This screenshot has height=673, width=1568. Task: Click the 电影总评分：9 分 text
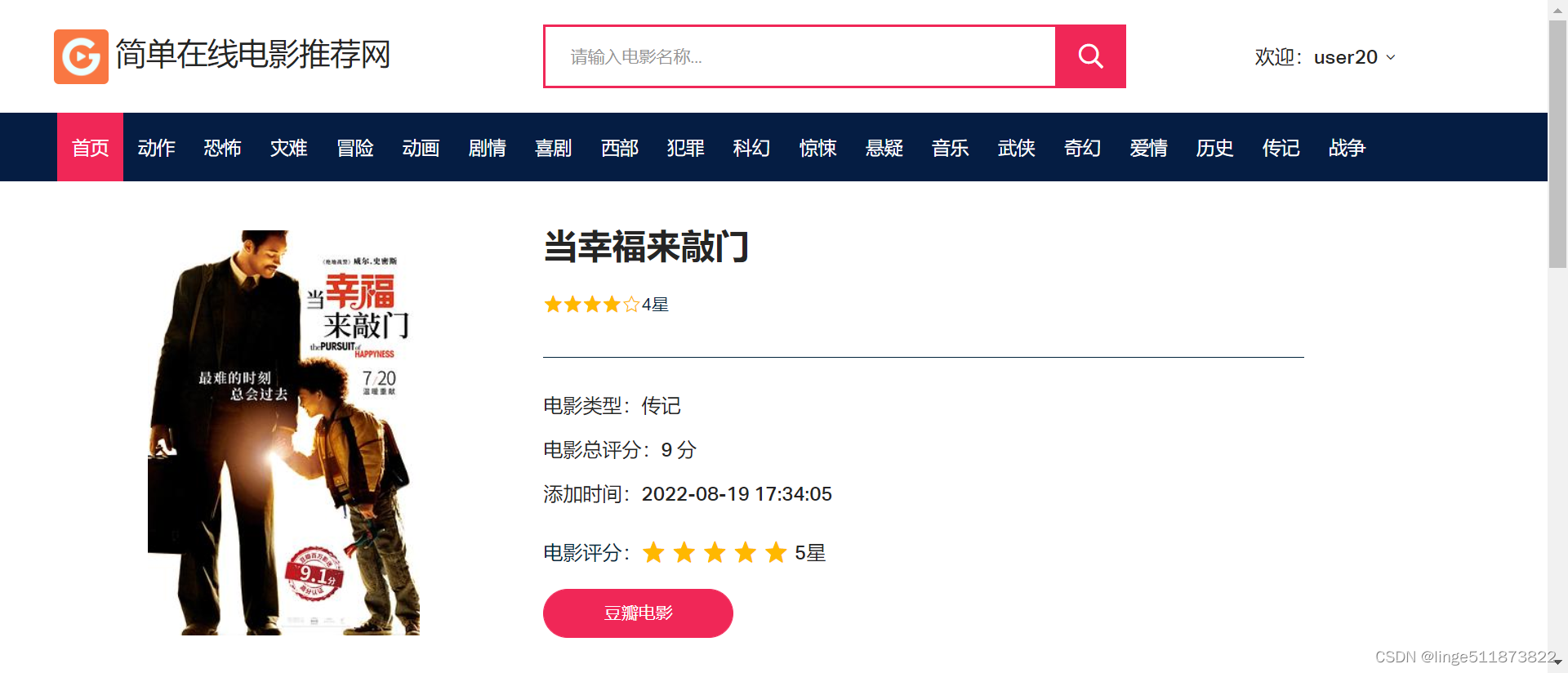(620, 450)
